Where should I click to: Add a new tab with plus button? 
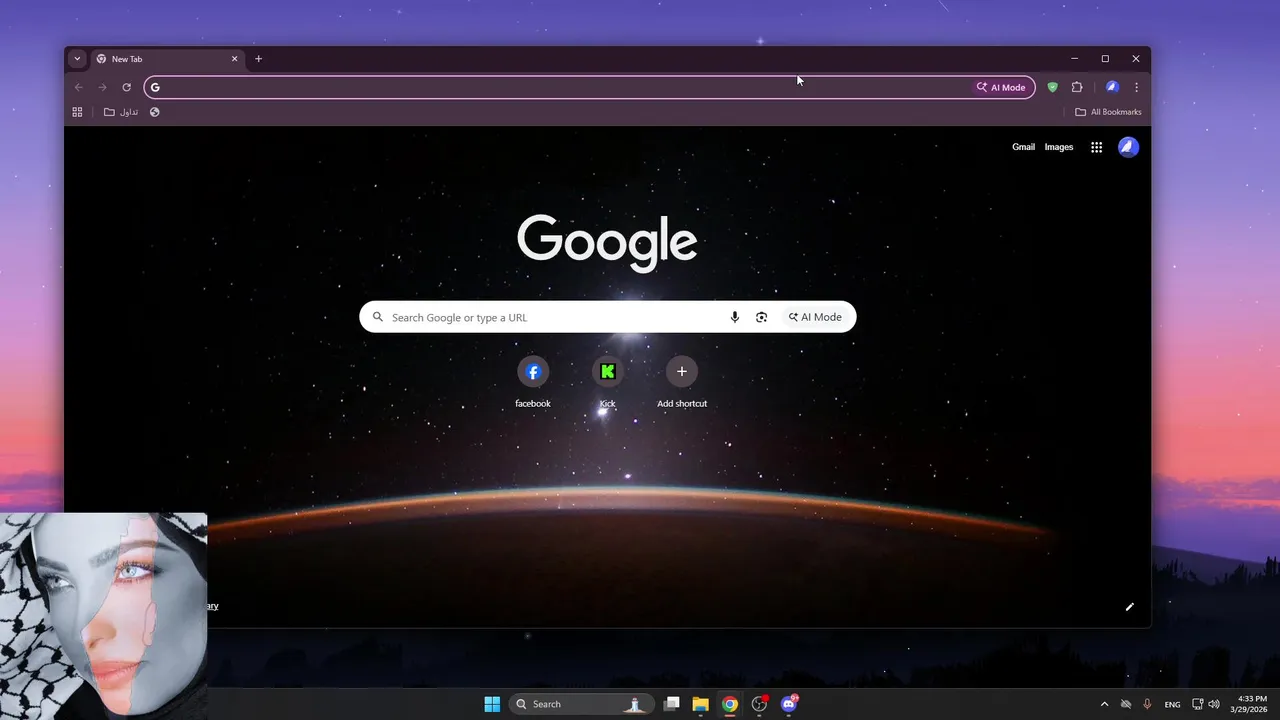[258, 59]
